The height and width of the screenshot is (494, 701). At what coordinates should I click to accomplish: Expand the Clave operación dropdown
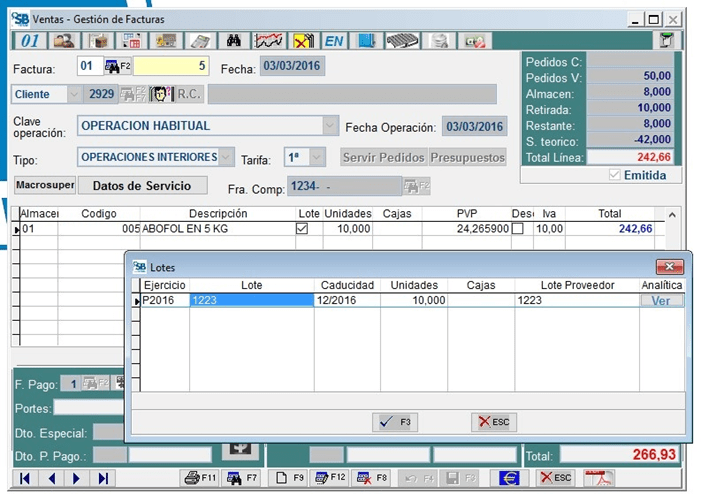[330, 126]
